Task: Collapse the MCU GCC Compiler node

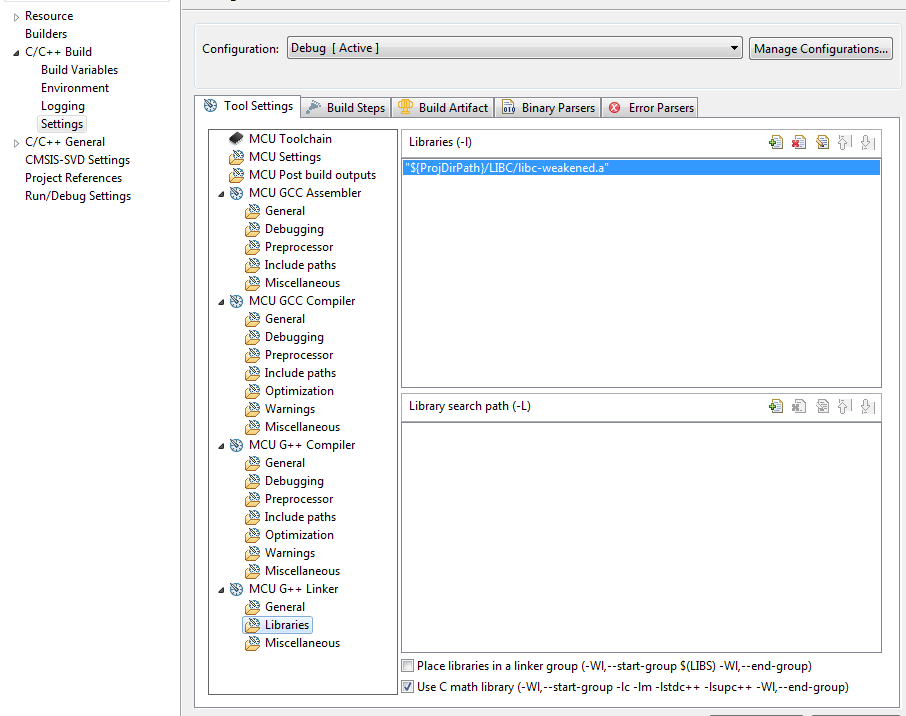Action: click(221, 302)
